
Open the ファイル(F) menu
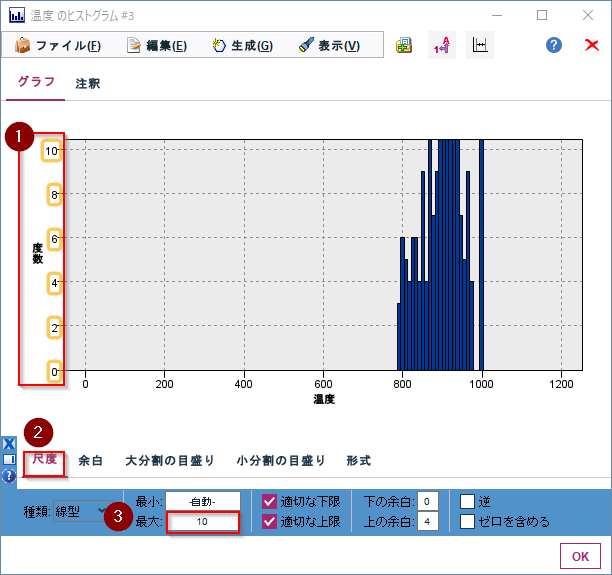(58, 46)
